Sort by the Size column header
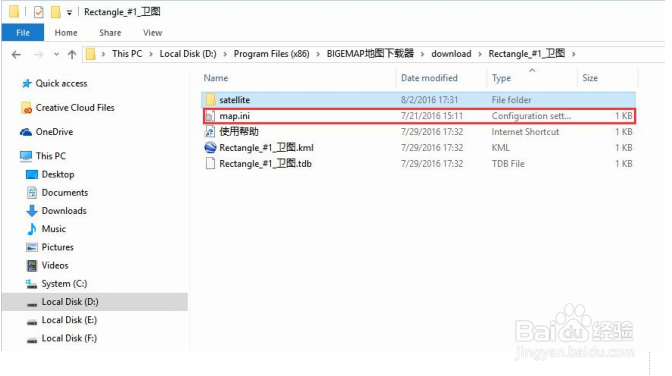The width and height of the screenshot is (672, 376). tap(590, 78)
